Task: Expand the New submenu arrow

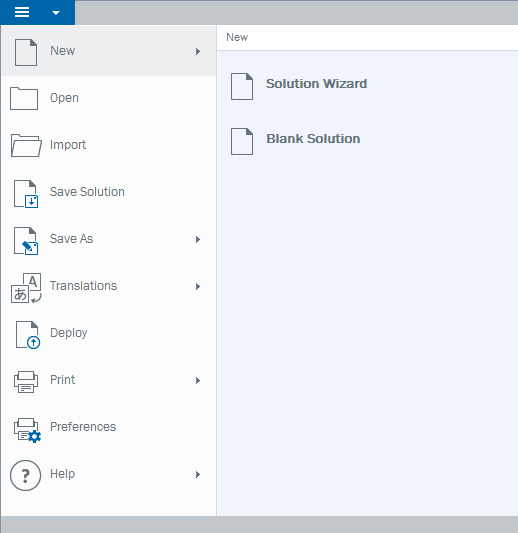Action: pos(198,51)
